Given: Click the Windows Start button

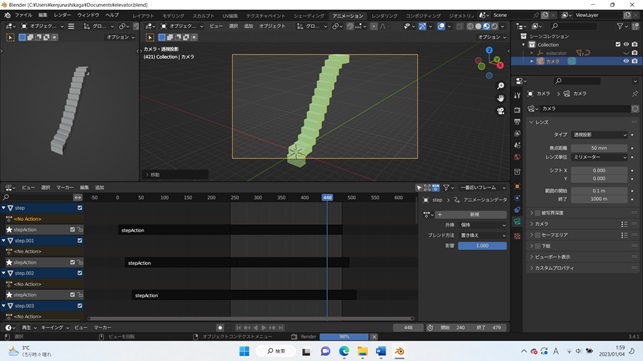Looking at the screenshot, I should (244, 351).
